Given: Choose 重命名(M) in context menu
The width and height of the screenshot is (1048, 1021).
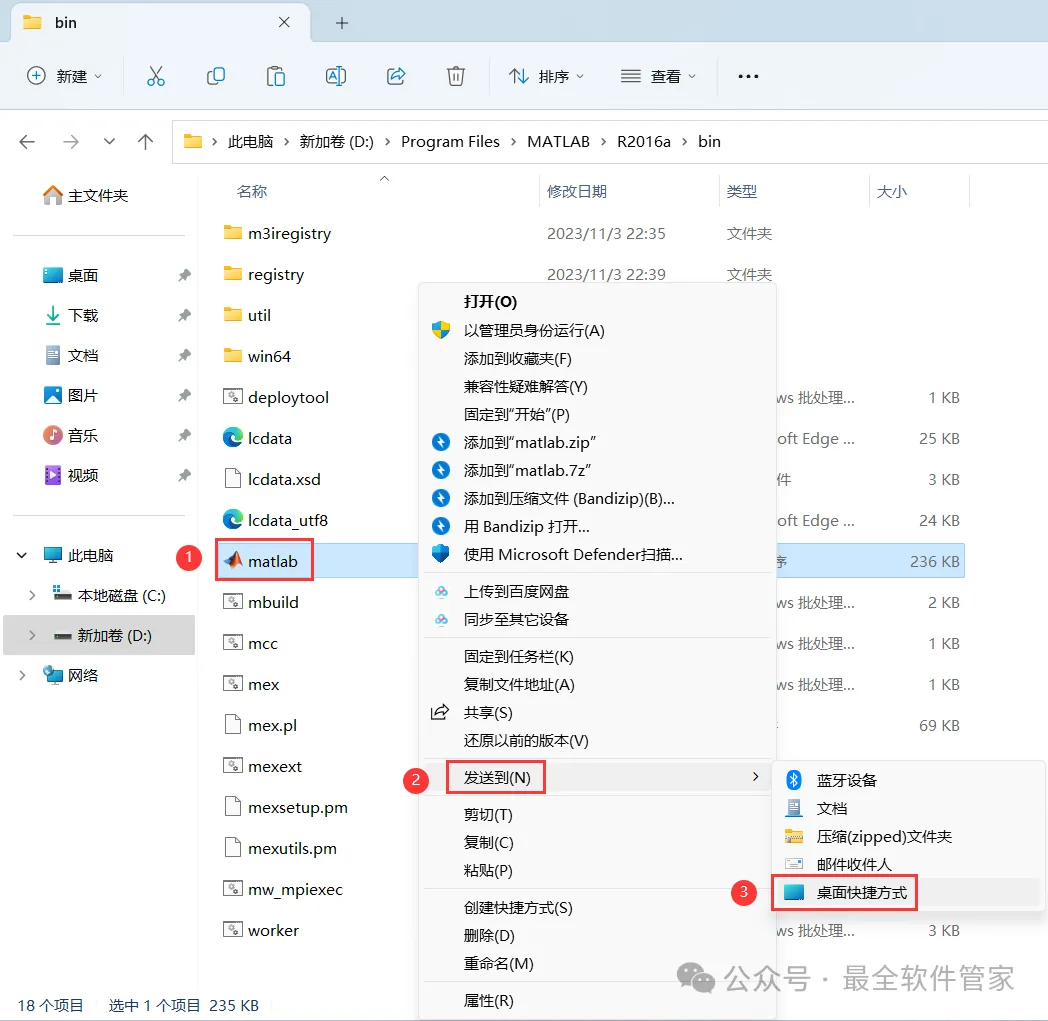Looking at the screenshot, I should pyautogui.click(x=499, y=964).
